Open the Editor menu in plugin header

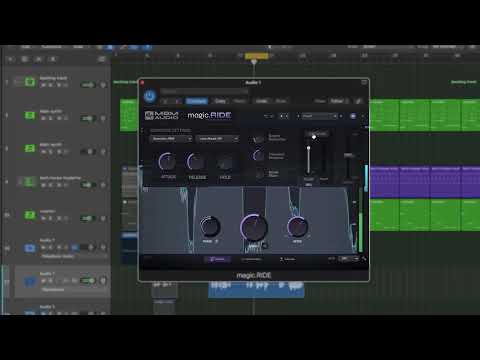338,101
